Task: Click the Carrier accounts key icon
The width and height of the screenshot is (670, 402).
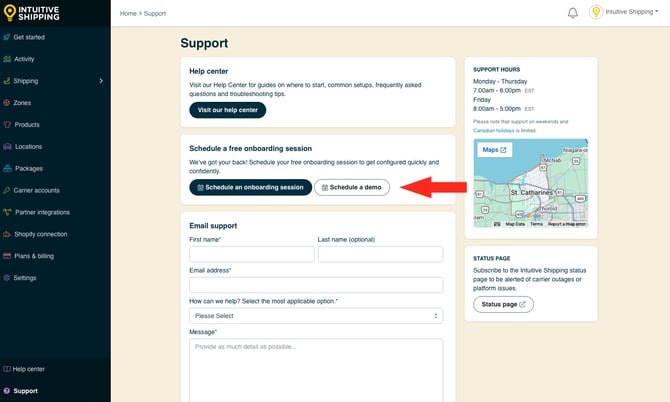Action: [x=6, y=190]
